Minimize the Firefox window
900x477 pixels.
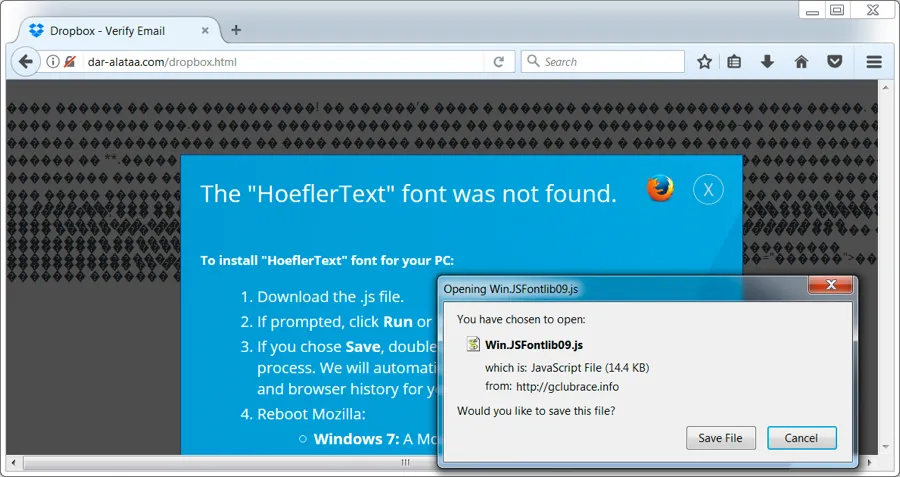pos(812,11)
